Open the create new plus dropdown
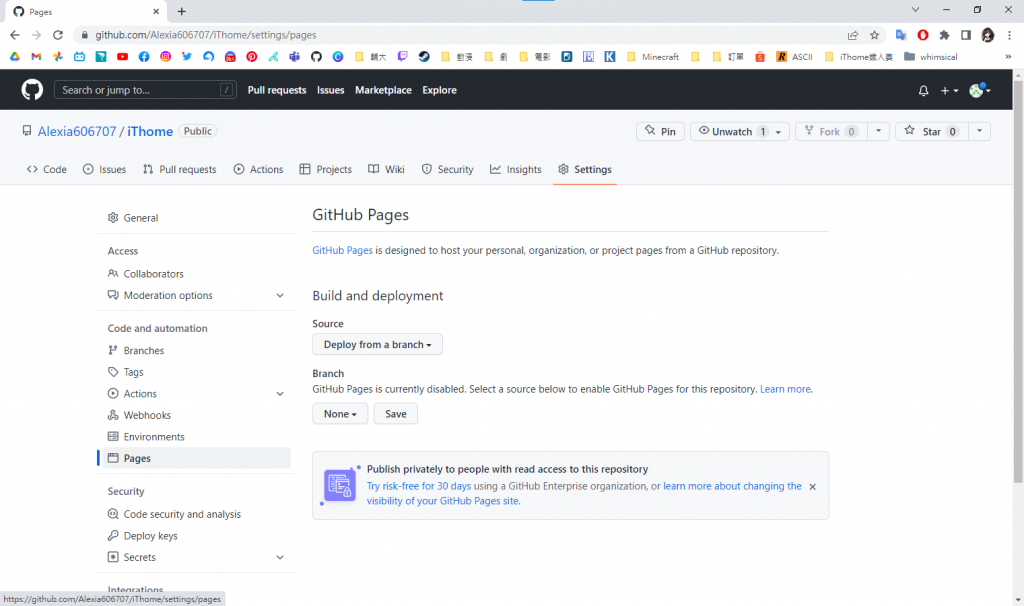This screenshot has height=606, width=1024. [949, 91]
